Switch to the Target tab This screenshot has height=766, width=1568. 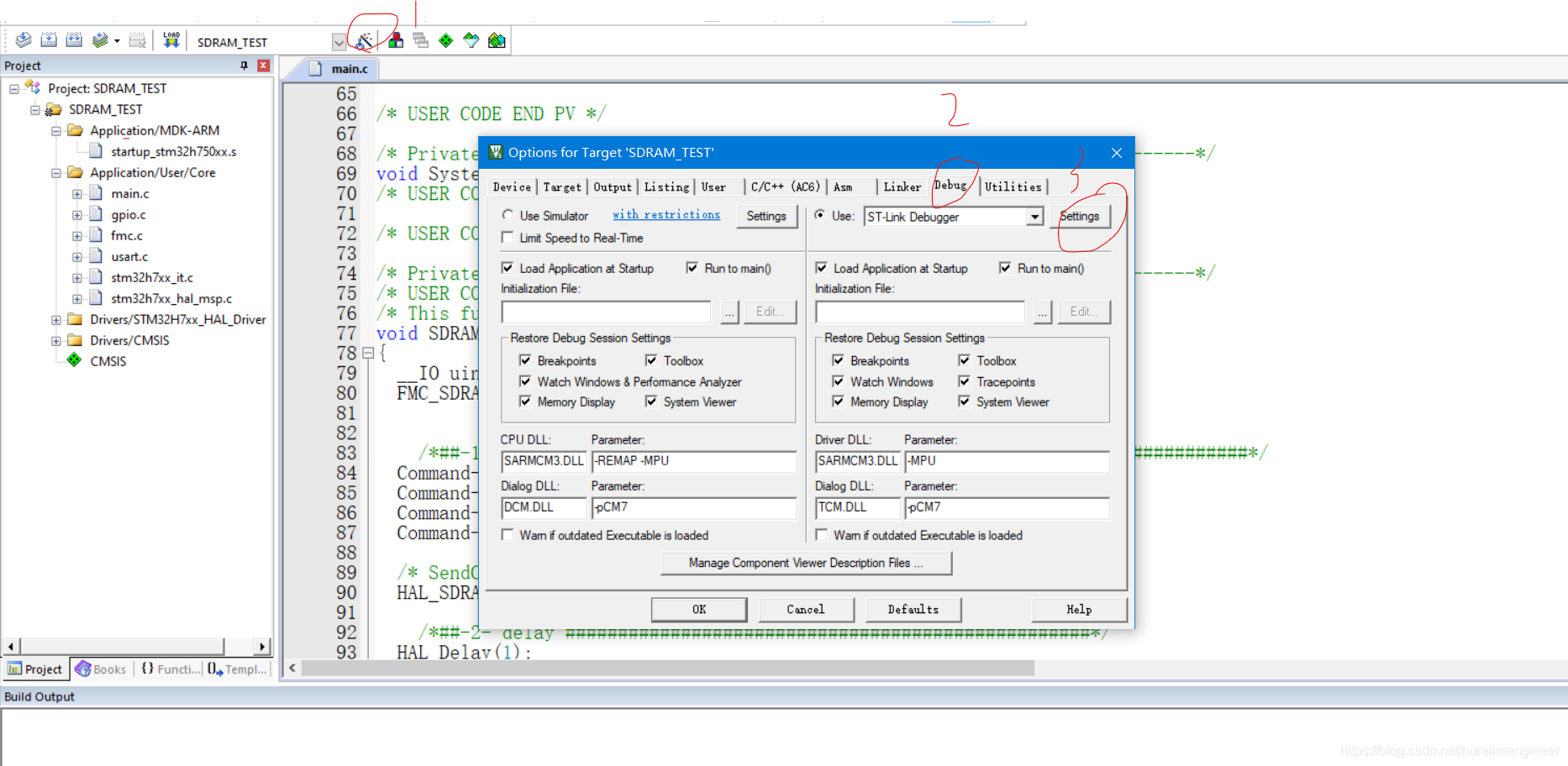(562, 186)
